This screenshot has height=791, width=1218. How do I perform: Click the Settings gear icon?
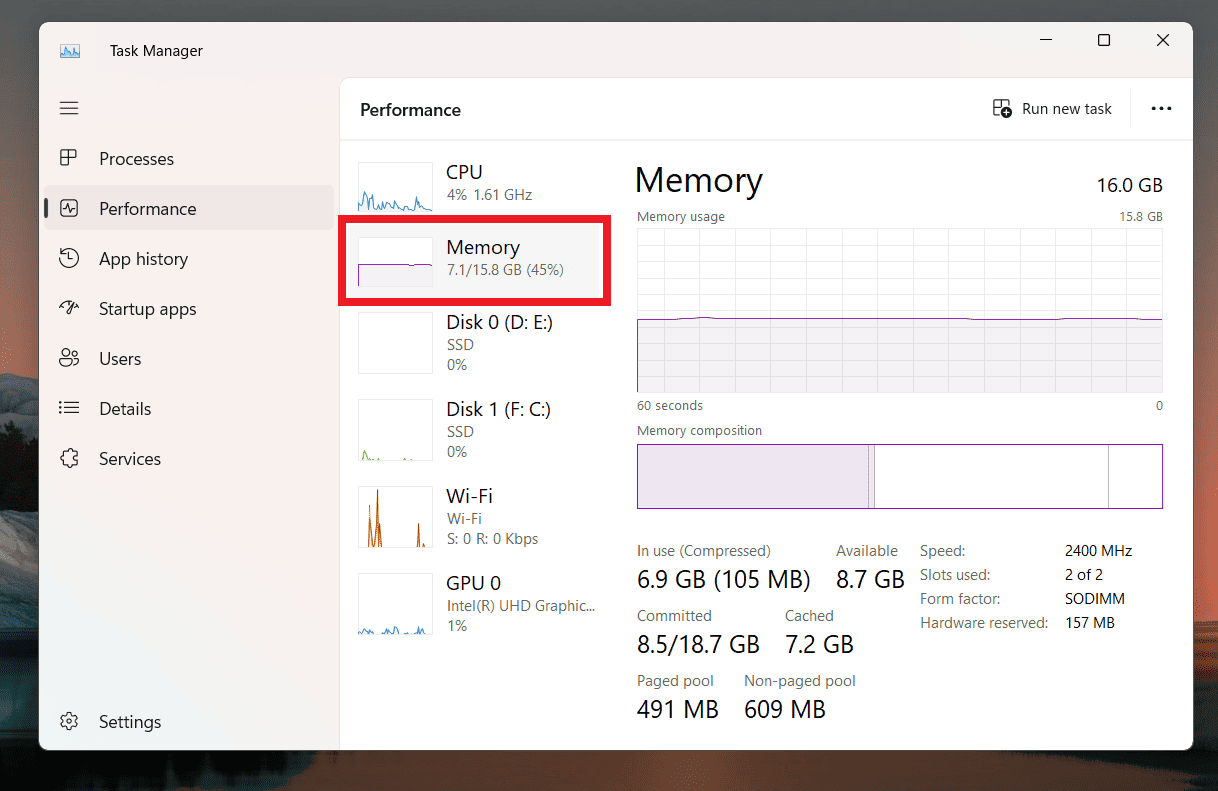[69, 721]
